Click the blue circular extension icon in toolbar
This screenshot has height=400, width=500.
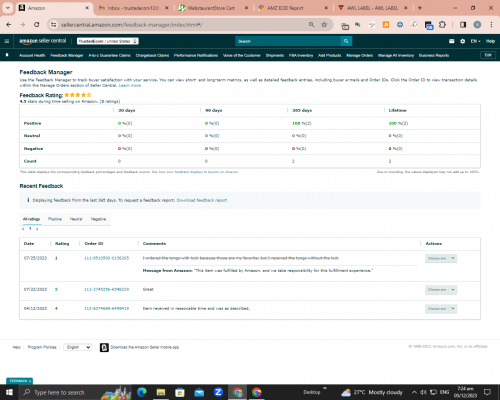point(400,25)
